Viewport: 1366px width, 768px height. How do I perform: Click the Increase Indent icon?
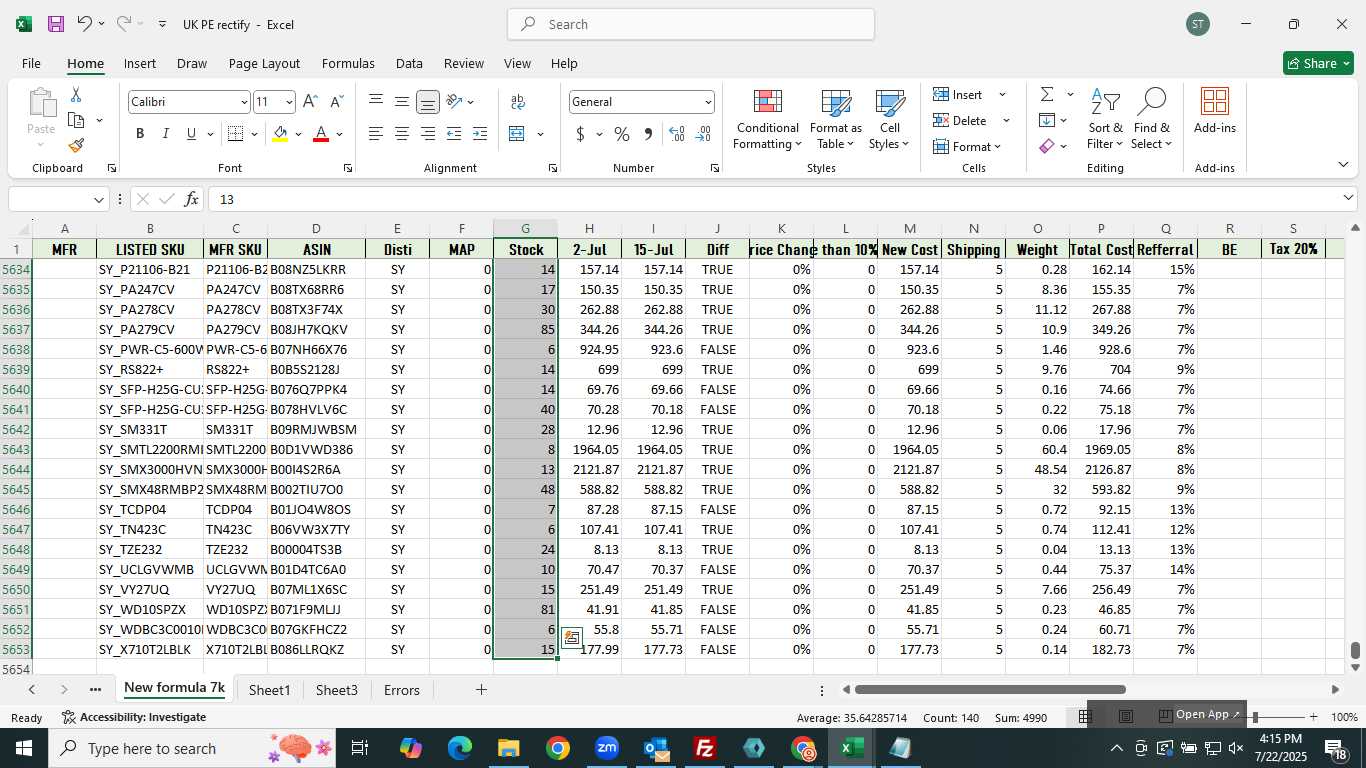tap(480, 134)
